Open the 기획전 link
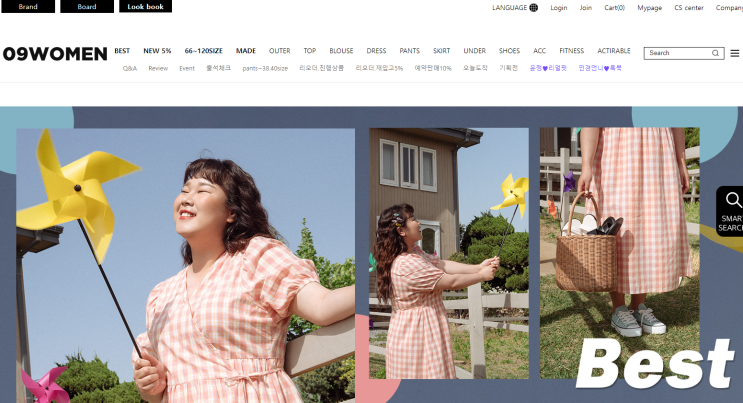Screen dimensions: 743x403 (x=508, y=68)
